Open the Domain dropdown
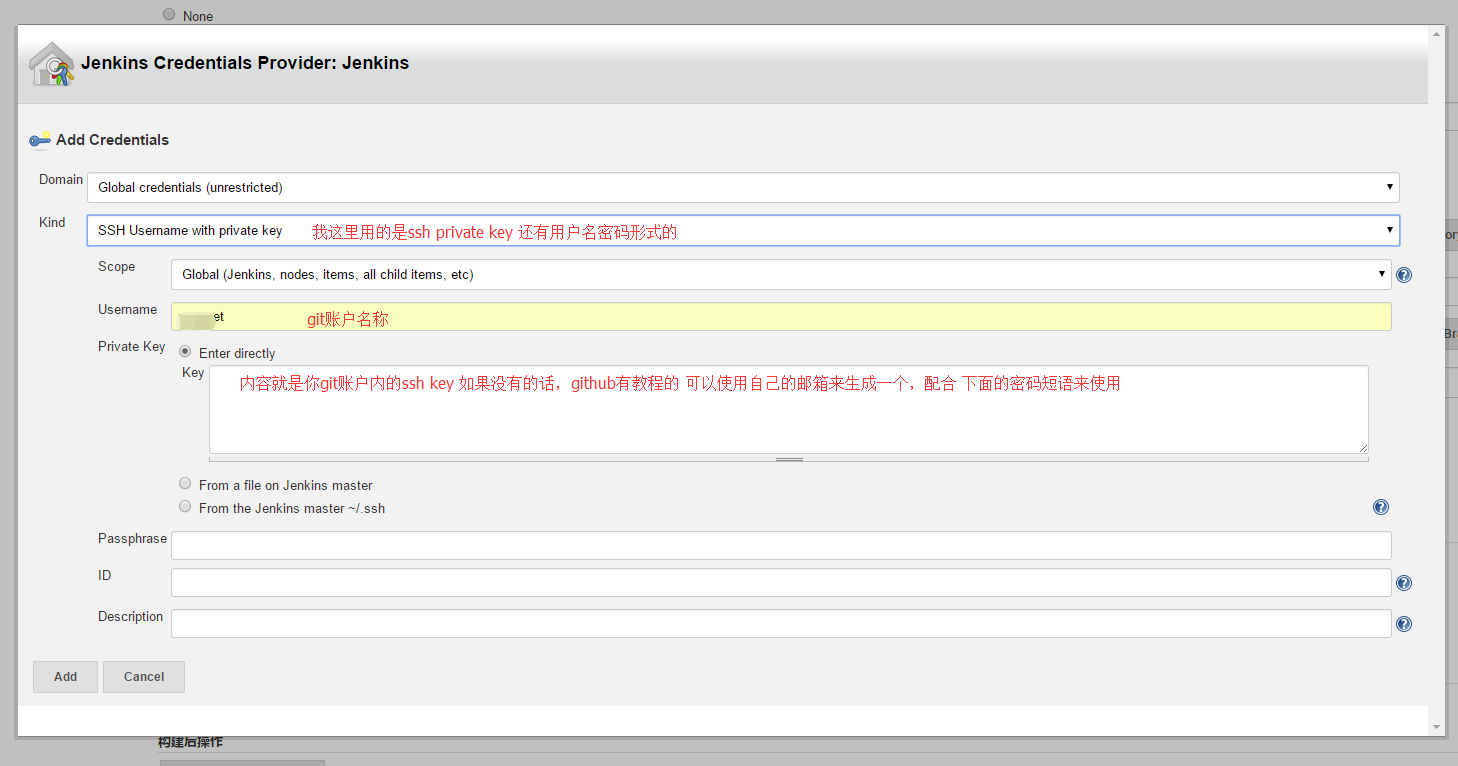 pos(743,187)
